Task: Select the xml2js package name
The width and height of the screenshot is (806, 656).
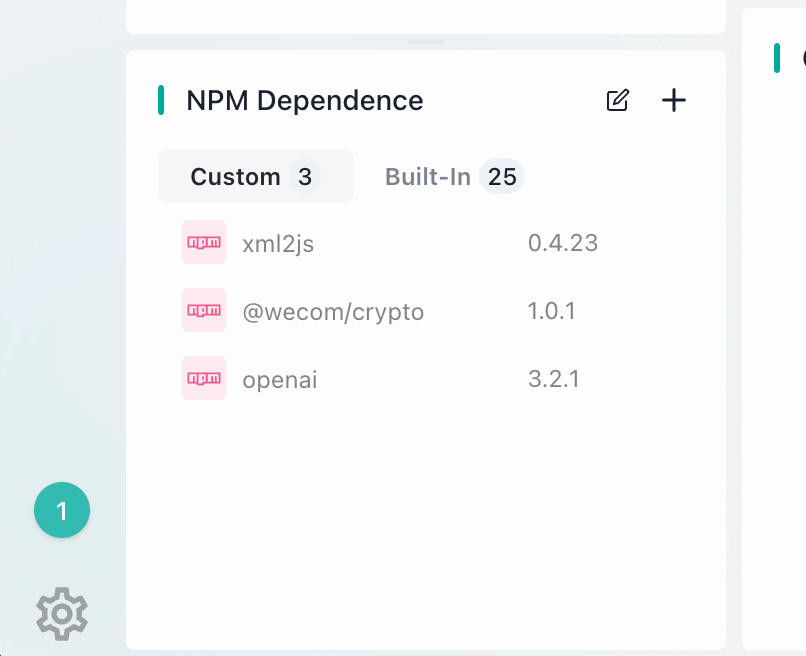Action: coord(278,243)
